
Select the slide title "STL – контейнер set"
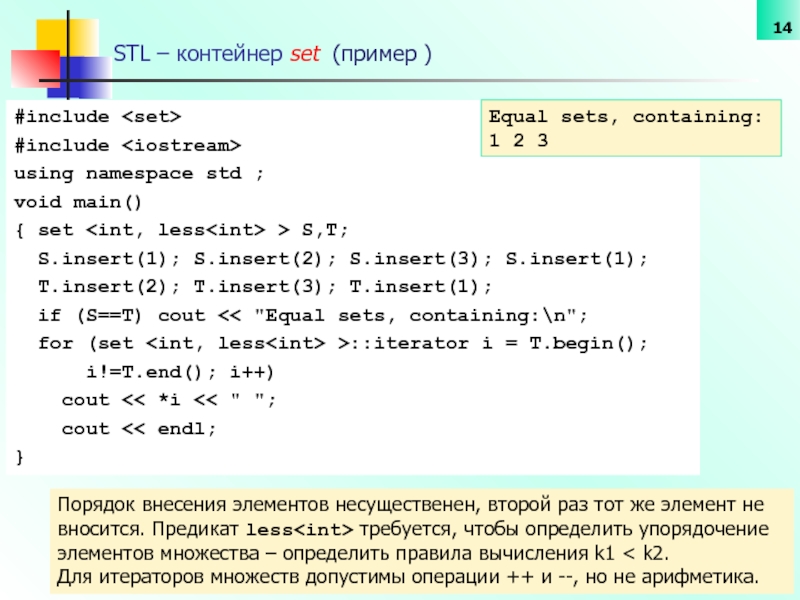pos(272,54)
